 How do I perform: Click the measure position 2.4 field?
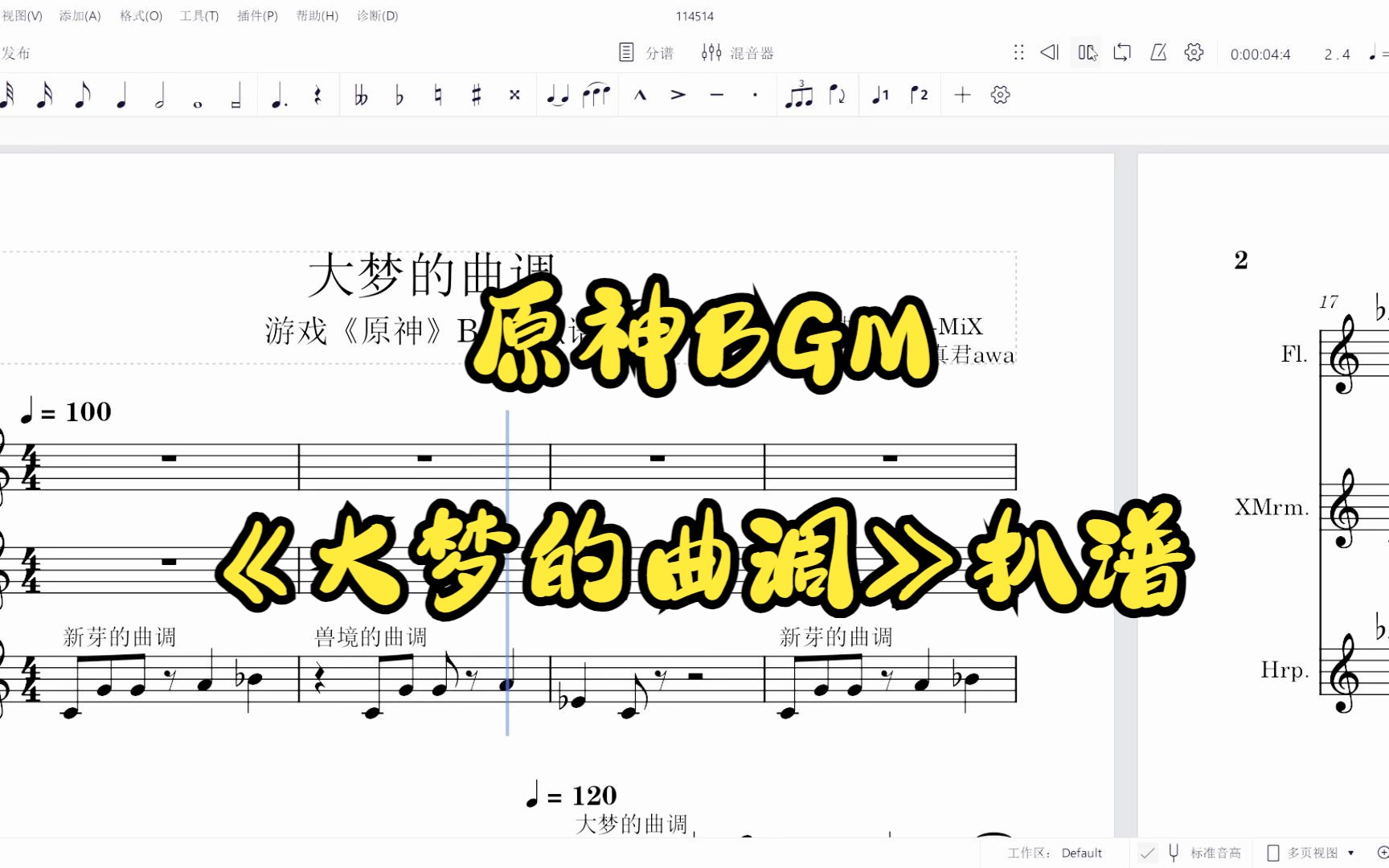point(1338,55)
